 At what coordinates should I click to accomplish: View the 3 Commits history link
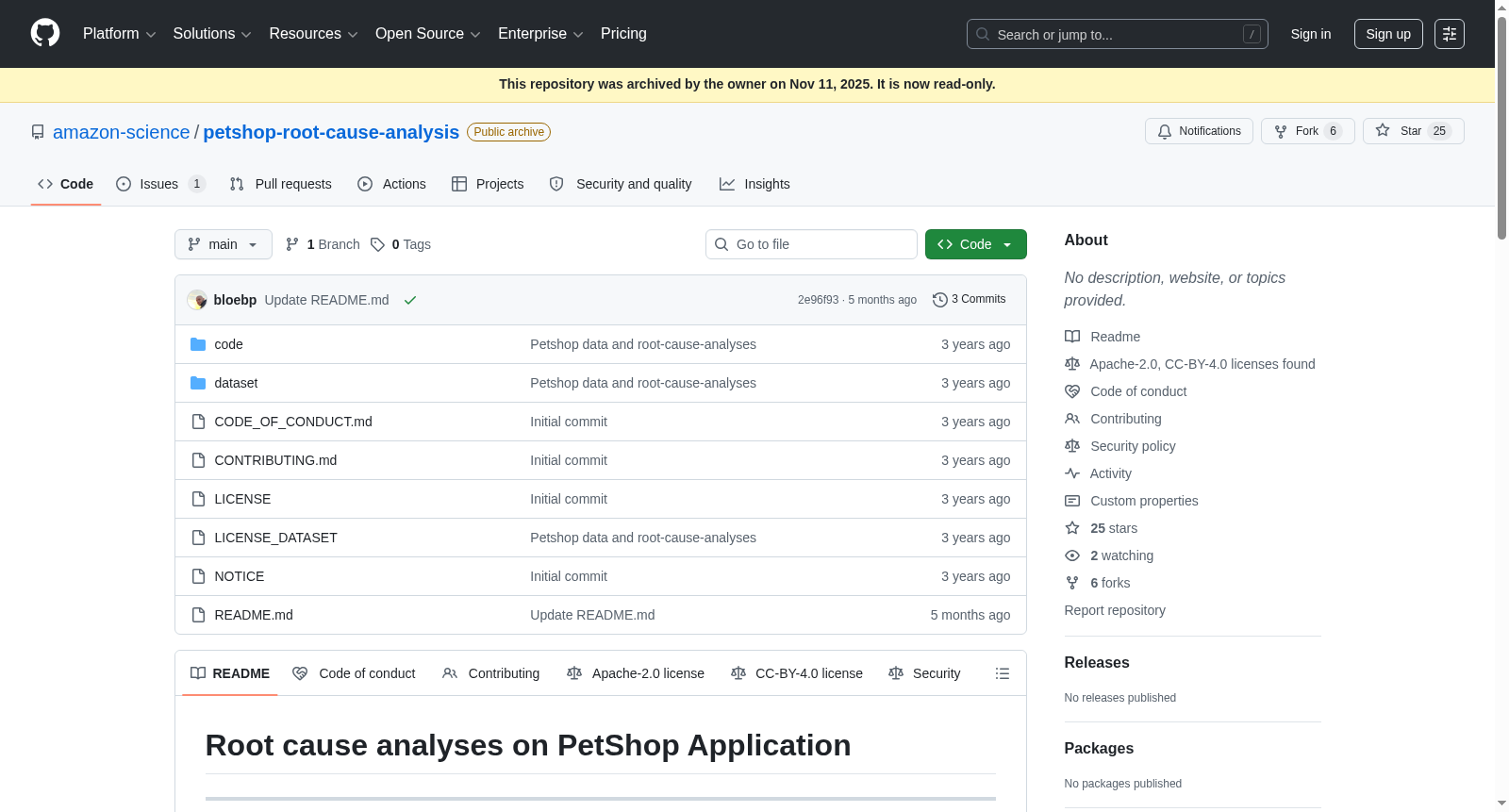(x=970, y=300)
